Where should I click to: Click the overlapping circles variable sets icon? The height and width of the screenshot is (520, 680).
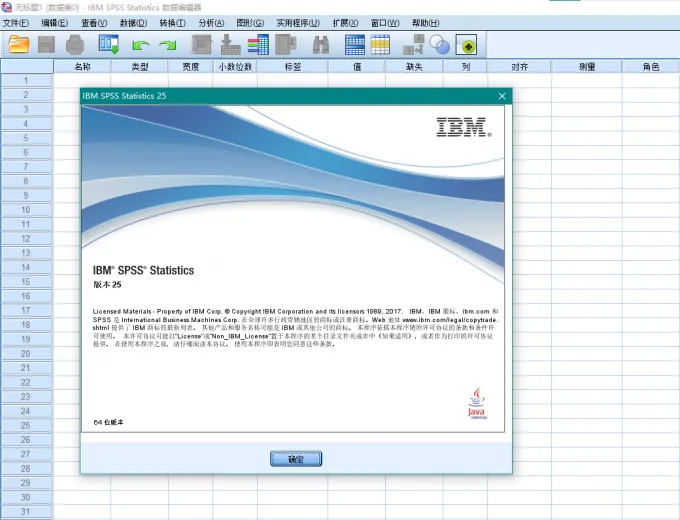coord(440,44)
